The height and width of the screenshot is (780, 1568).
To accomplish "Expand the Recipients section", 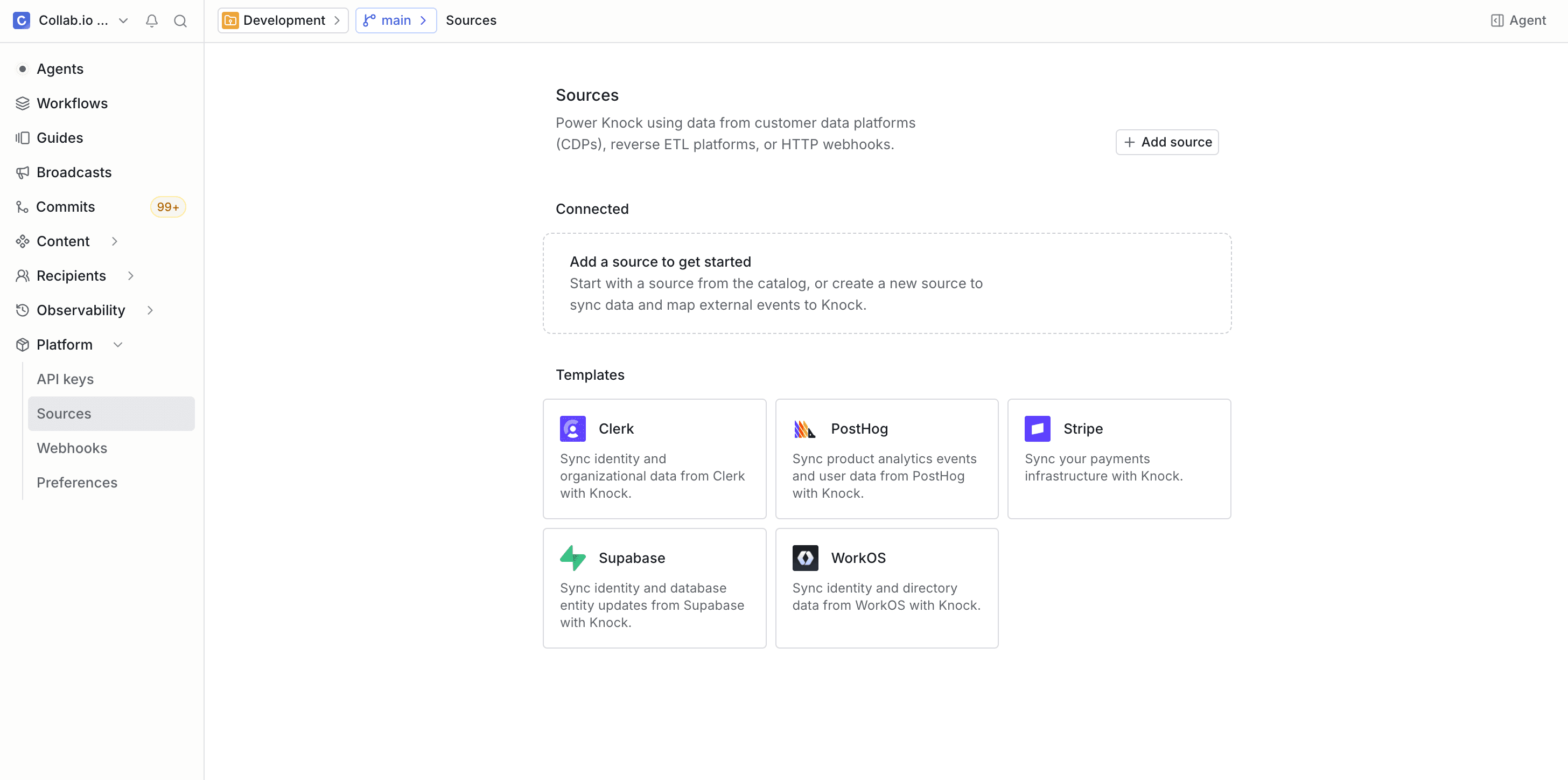I will point(131,275).
